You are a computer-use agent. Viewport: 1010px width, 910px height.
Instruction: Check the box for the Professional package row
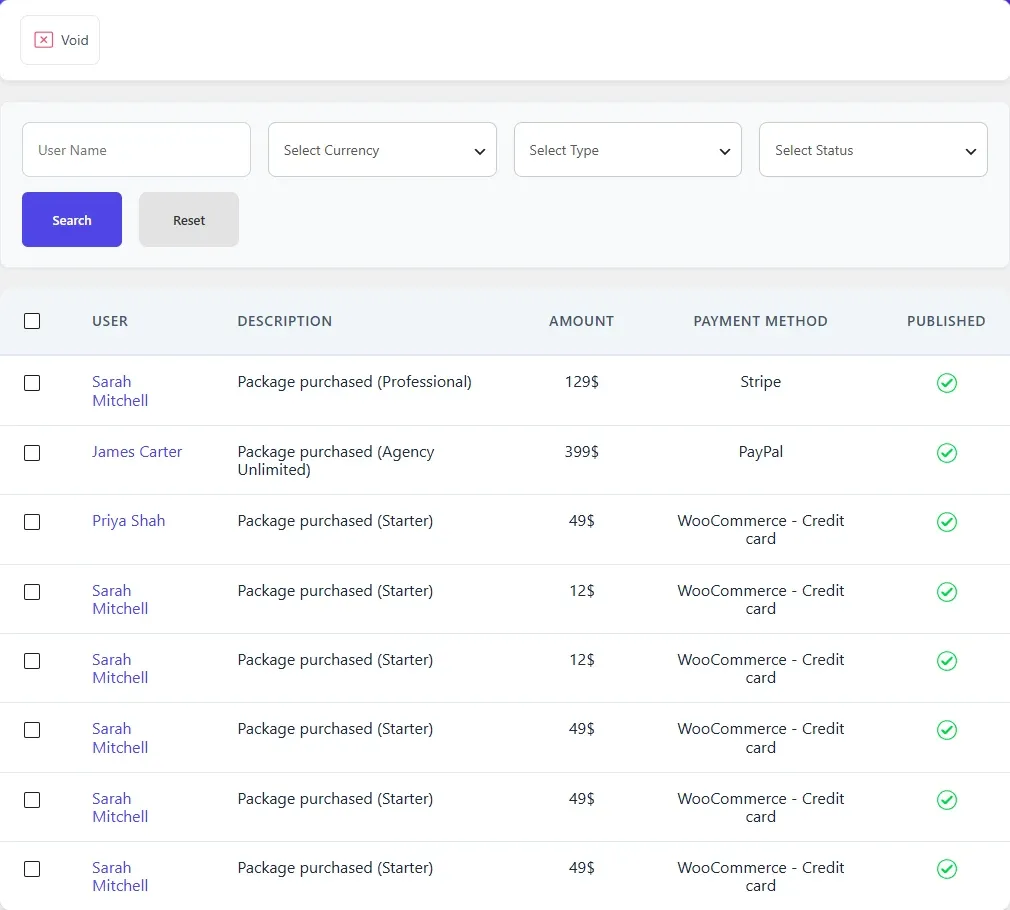pos(32,383)
